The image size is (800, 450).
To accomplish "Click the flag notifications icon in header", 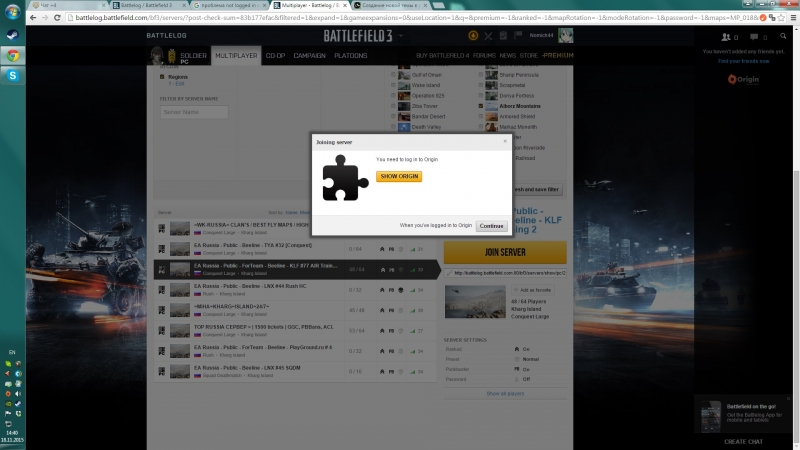I will [x=518, y=35].
